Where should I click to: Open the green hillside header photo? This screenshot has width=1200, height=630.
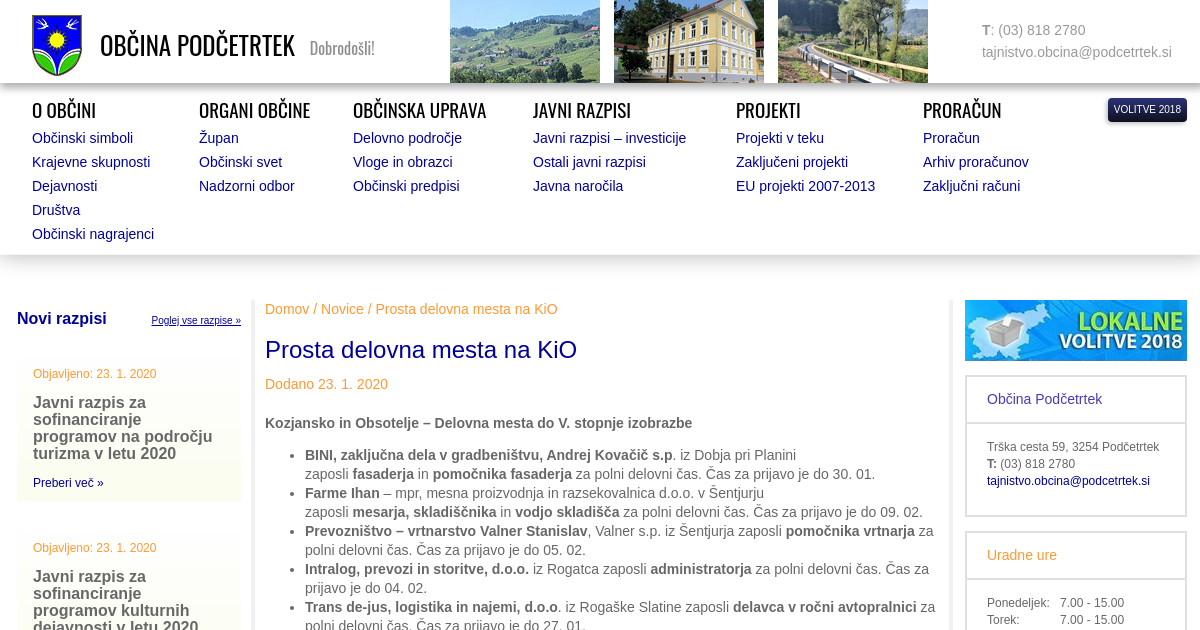525,41
